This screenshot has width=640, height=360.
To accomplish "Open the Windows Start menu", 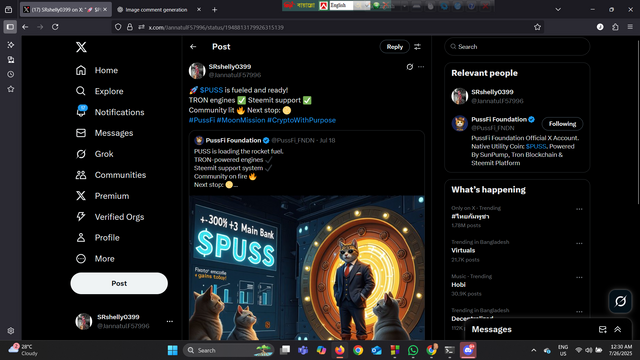I will 173,350.
